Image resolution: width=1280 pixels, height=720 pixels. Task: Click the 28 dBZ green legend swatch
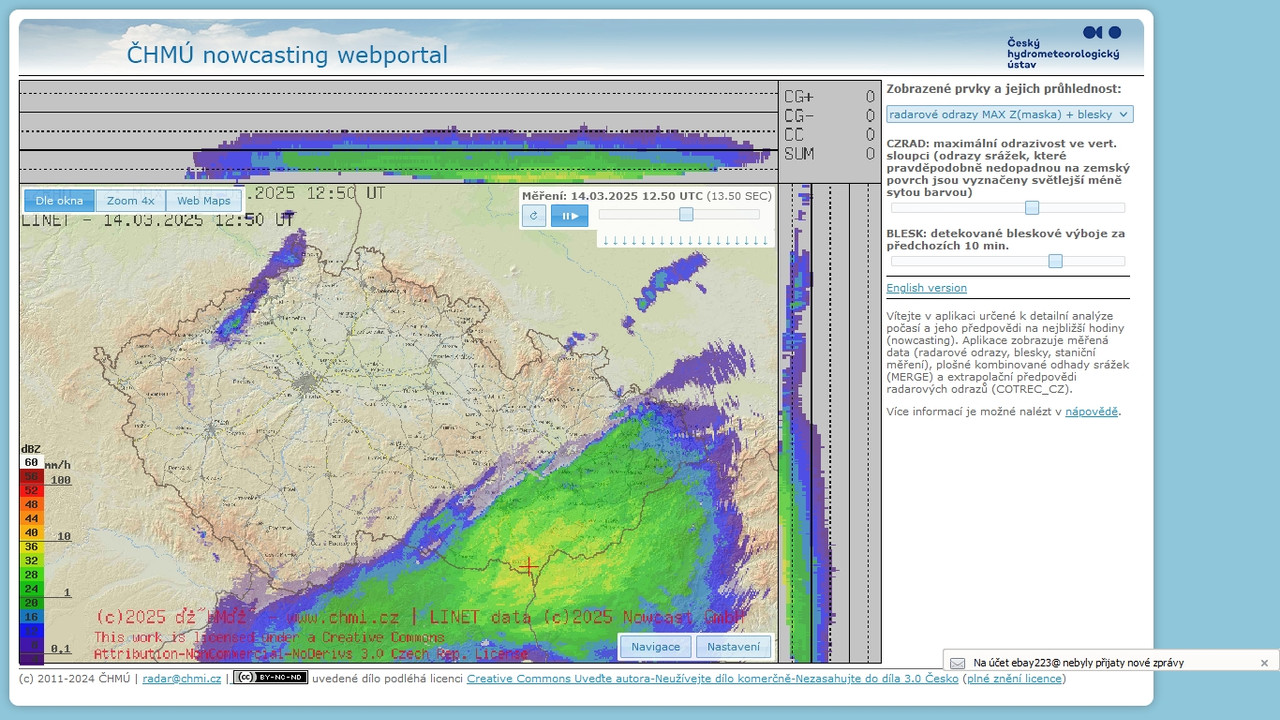coord(31,575)
